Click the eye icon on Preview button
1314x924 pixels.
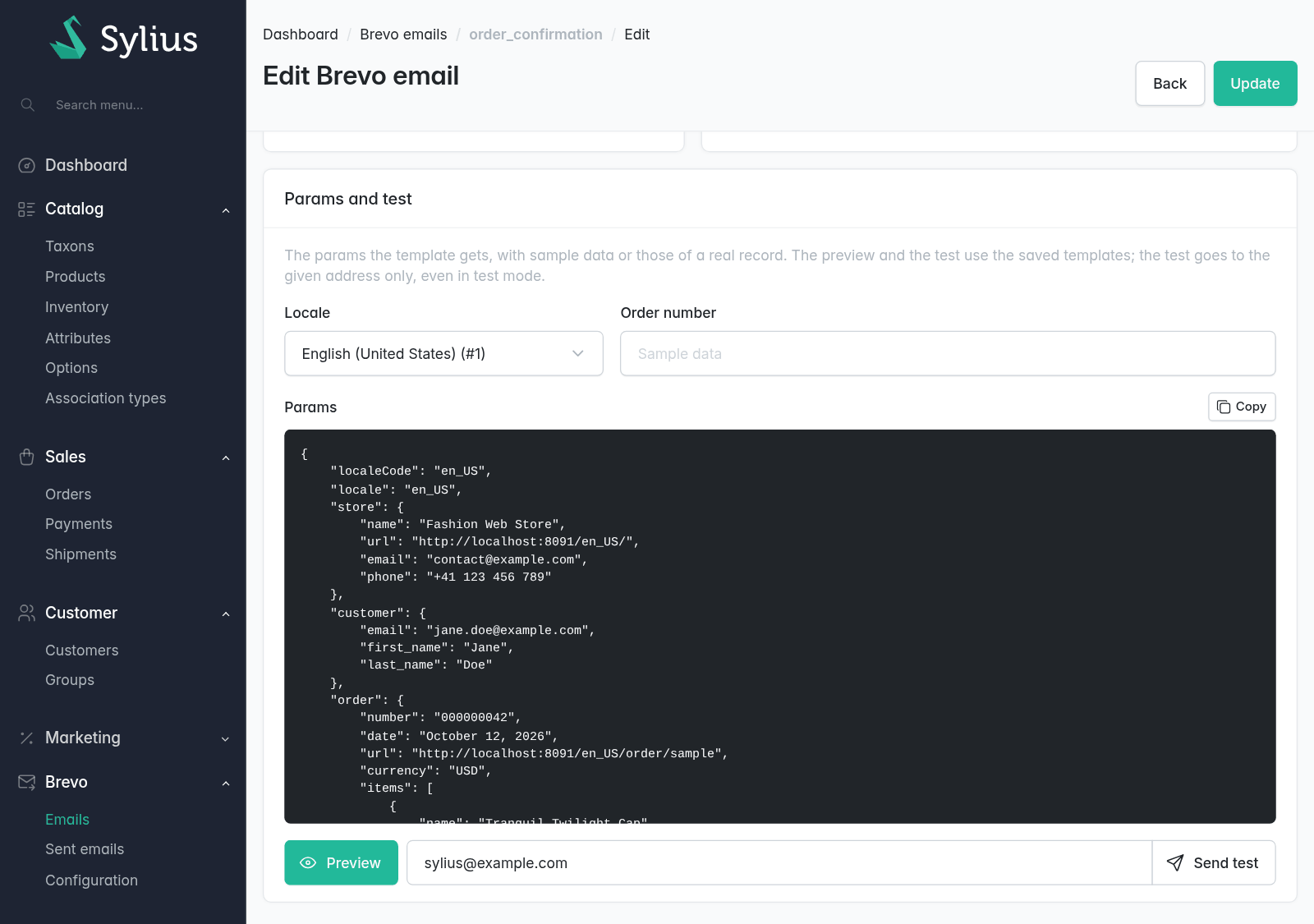coord(308,863)
